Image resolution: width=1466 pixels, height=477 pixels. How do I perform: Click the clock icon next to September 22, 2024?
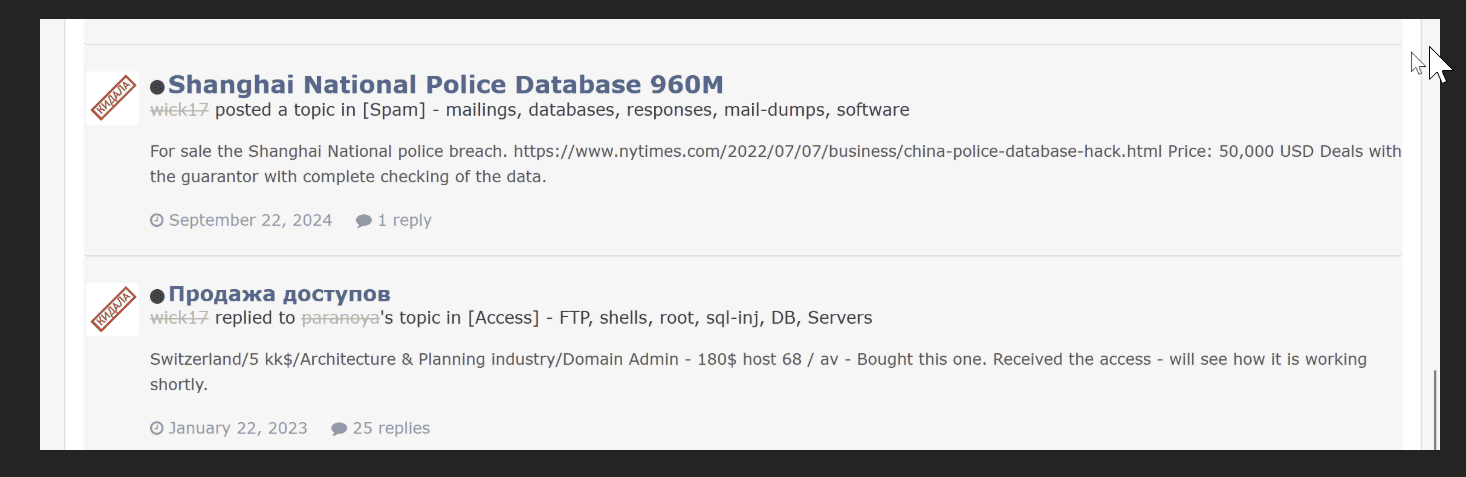(157, 220)
